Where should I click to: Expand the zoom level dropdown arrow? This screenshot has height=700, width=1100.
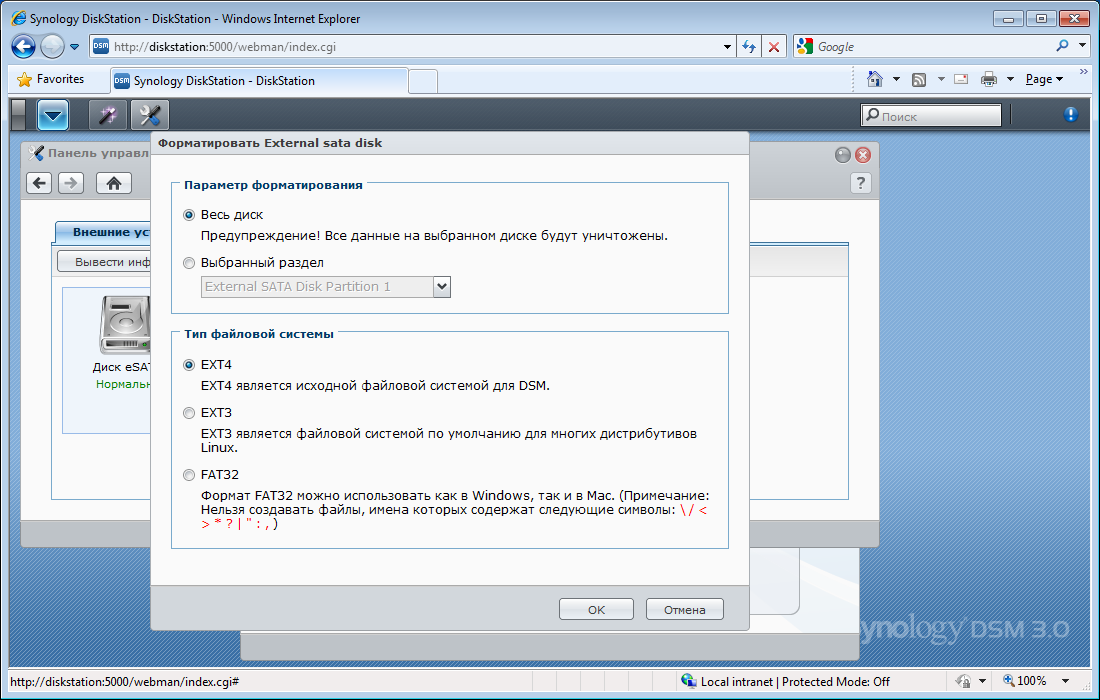click(x=1065, y=681)
